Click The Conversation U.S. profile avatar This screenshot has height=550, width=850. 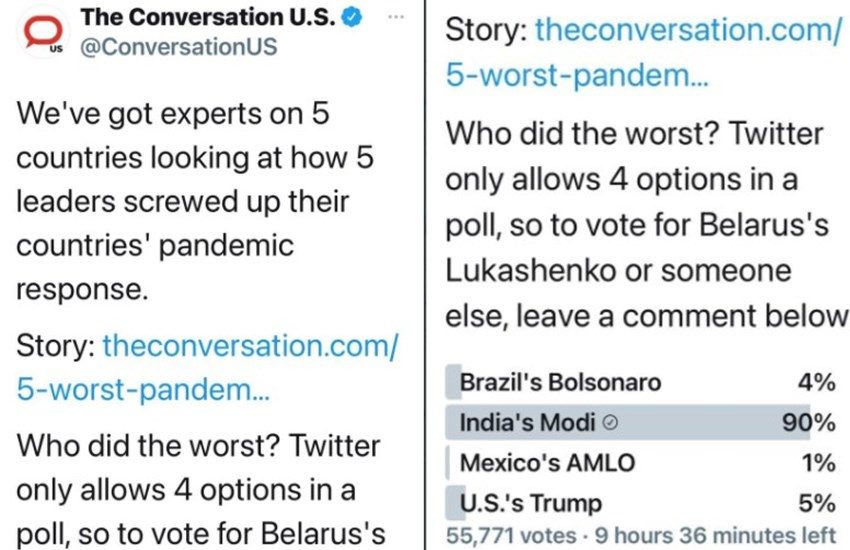(x=41, y=33)
